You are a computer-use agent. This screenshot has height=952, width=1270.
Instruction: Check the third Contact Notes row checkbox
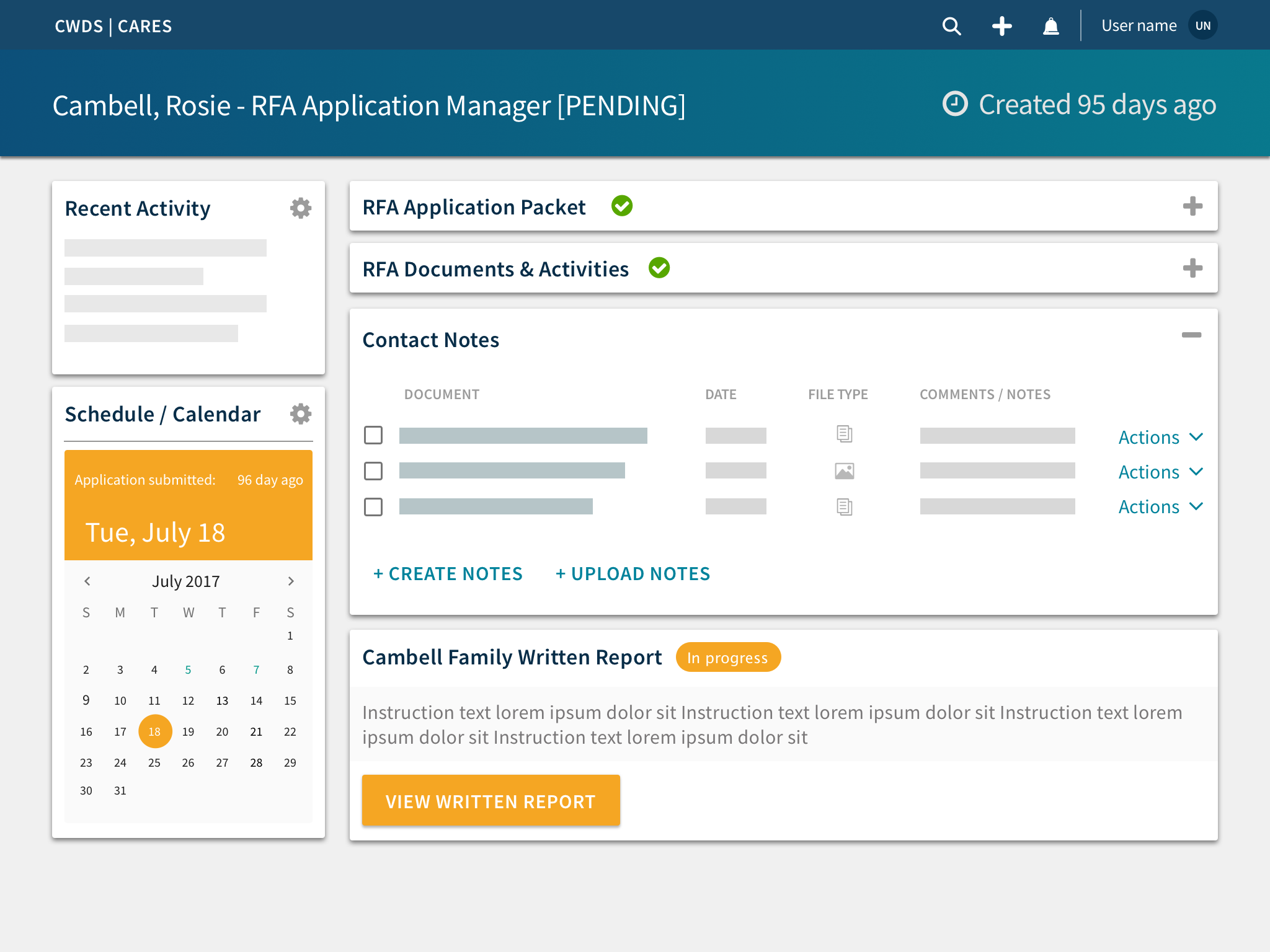click(x=373, y=507)
